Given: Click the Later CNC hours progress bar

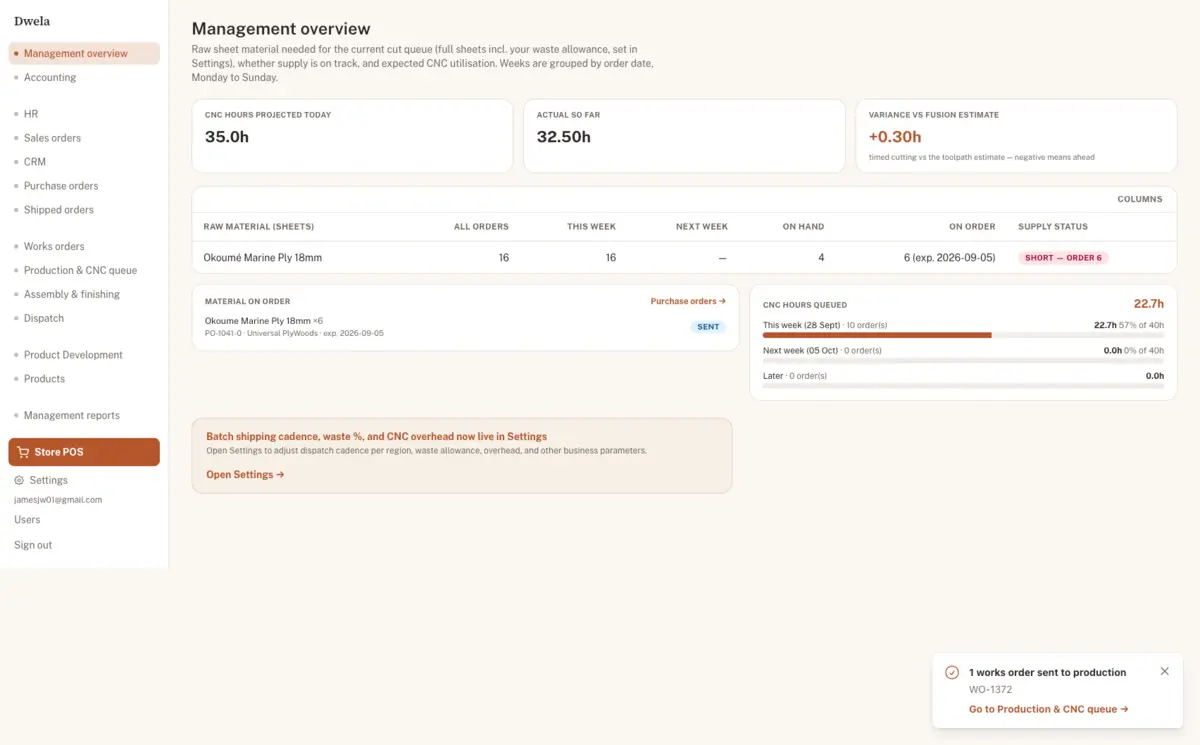Looking at the screenshot, I should (963, 386).
